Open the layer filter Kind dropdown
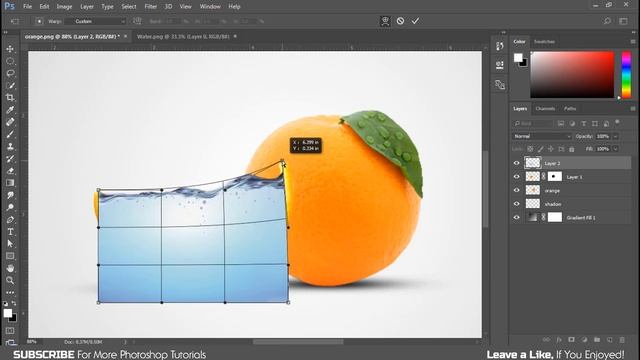Screen dimensions: 640x360 (533, 123)
